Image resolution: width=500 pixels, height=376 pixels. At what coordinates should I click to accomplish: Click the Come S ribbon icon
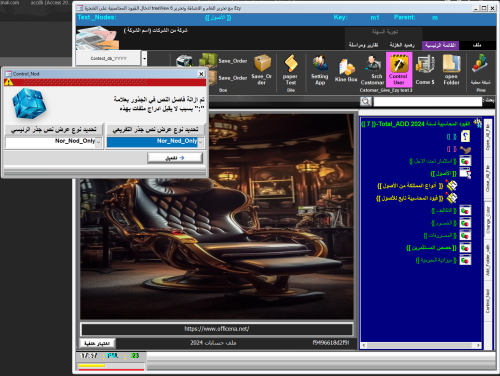(425, 70)
